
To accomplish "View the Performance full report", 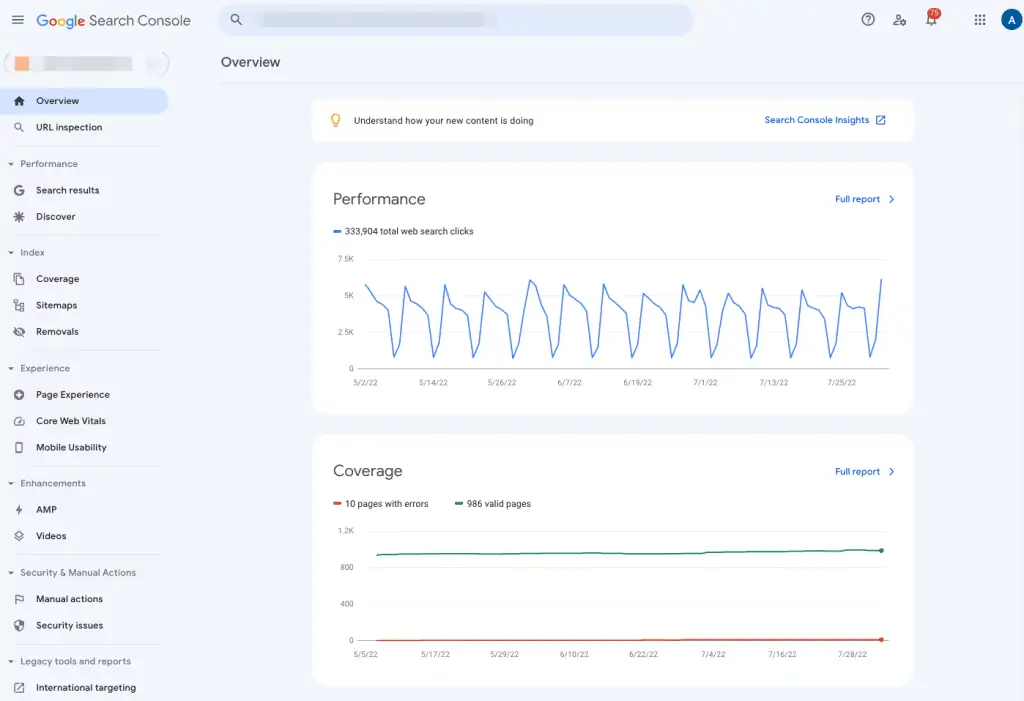I will coord(858,199).
